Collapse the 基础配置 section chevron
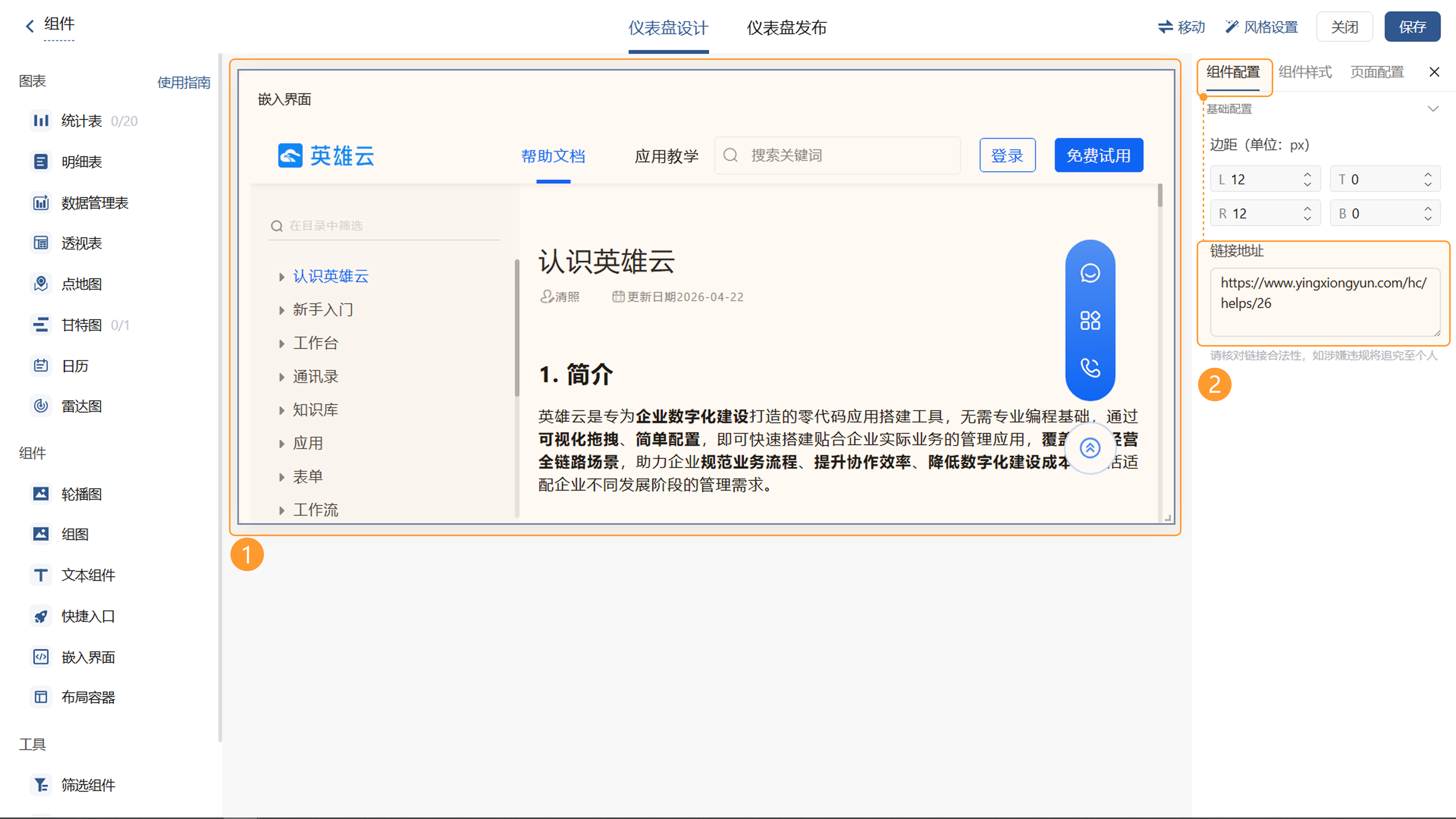Screen dimensions: 1456x819 tap(1432, 108)
